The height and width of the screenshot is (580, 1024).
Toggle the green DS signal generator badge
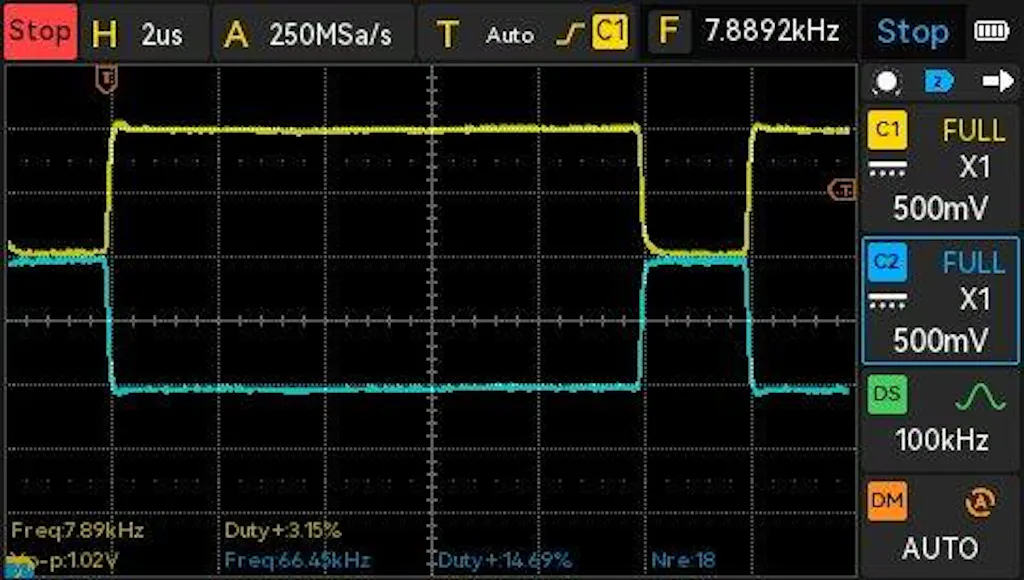pos(886,394)
